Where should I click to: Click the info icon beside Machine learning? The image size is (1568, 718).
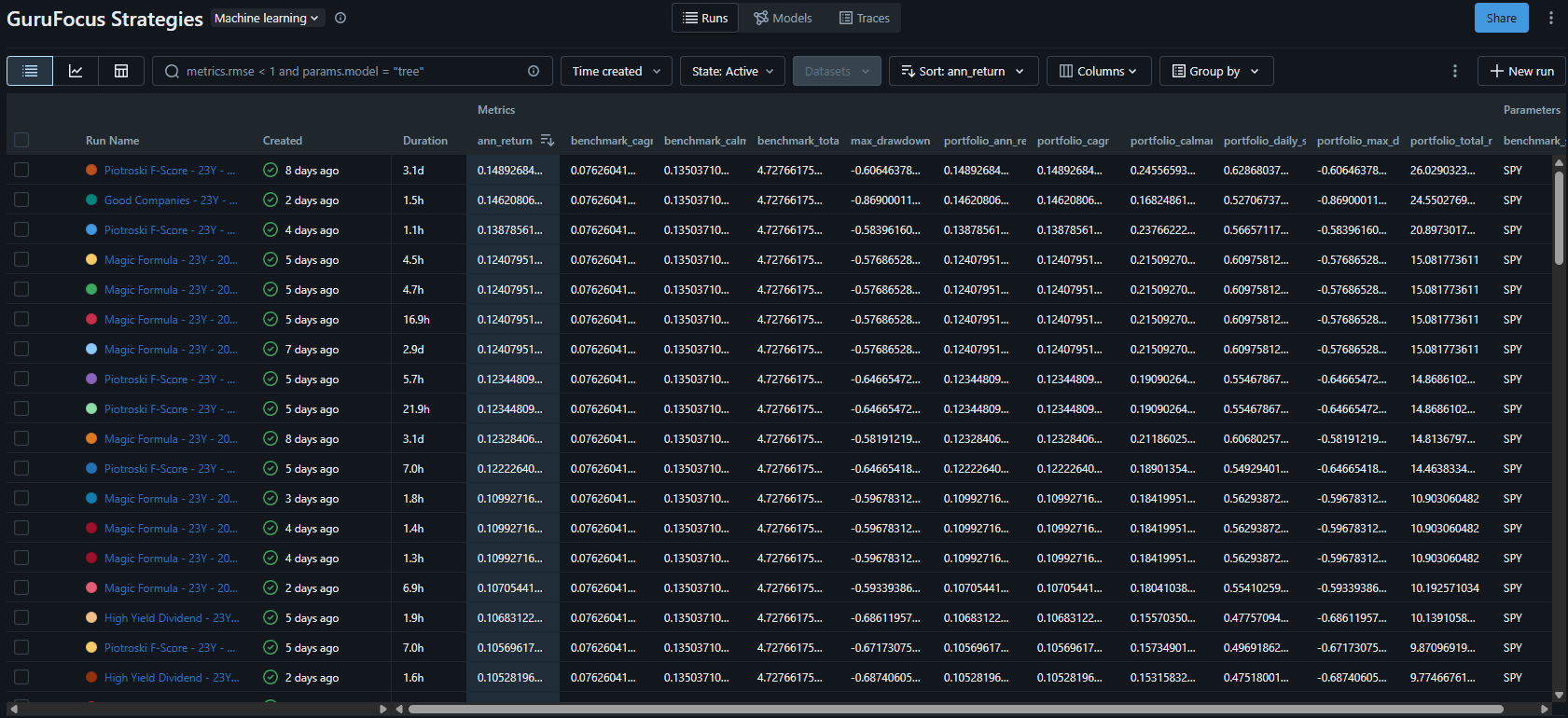(x=340, y=18)
